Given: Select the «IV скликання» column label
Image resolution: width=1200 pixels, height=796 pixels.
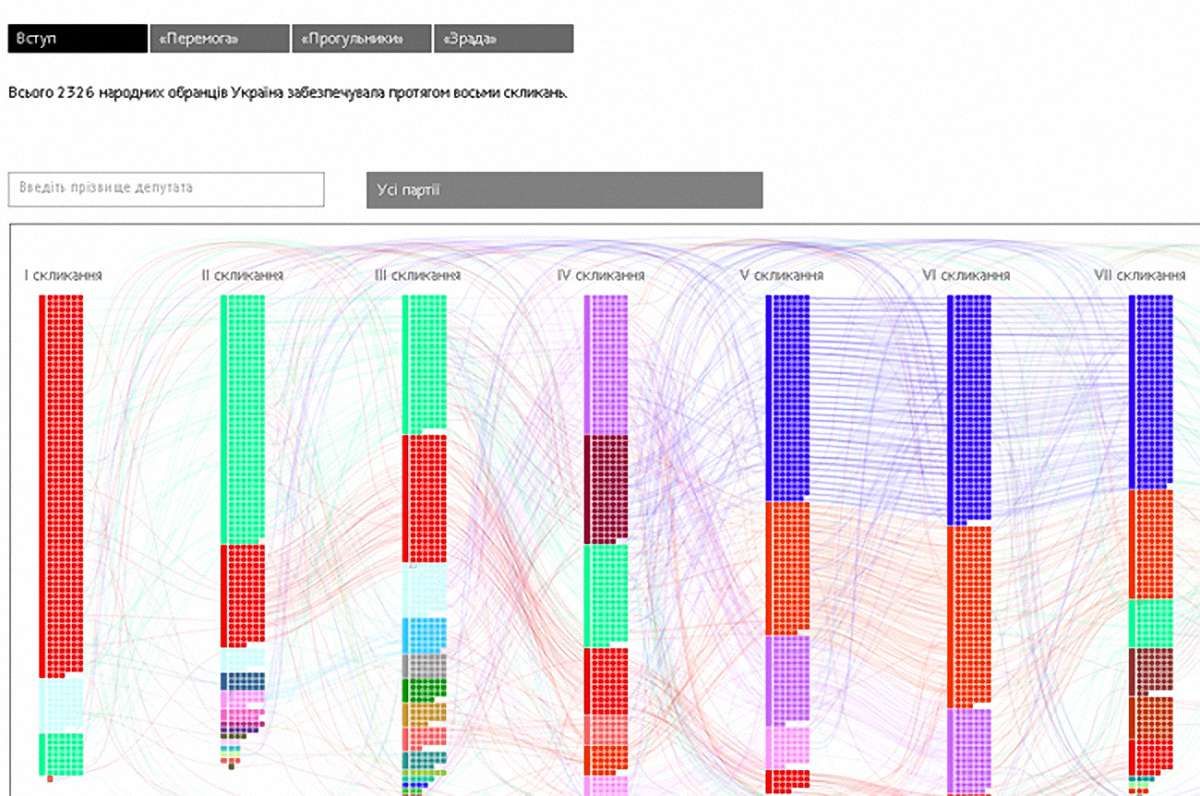Looking at the screenshot, I should [x=601, y=275].
